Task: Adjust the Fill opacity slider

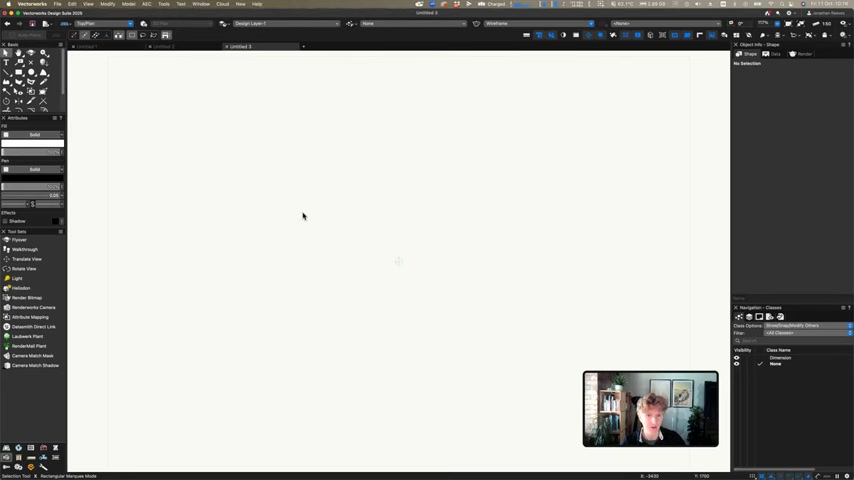Action: pos(31,153)
